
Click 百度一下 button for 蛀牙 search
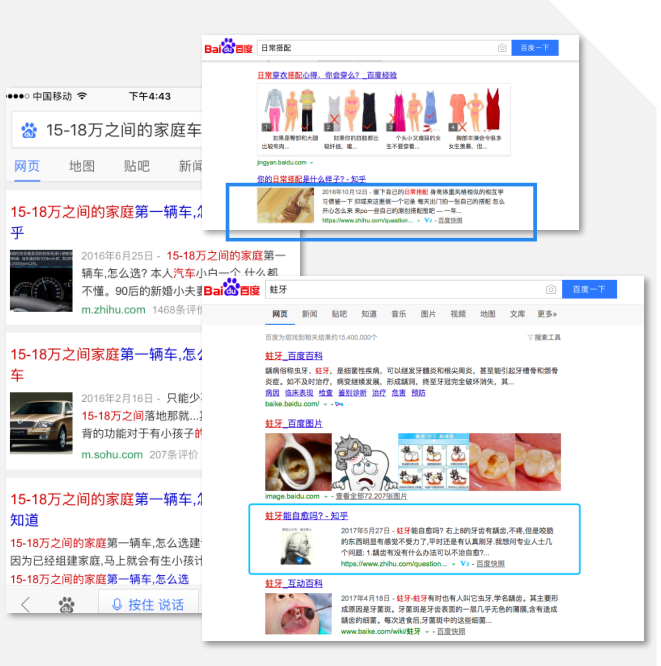click(x=588, y=290)
